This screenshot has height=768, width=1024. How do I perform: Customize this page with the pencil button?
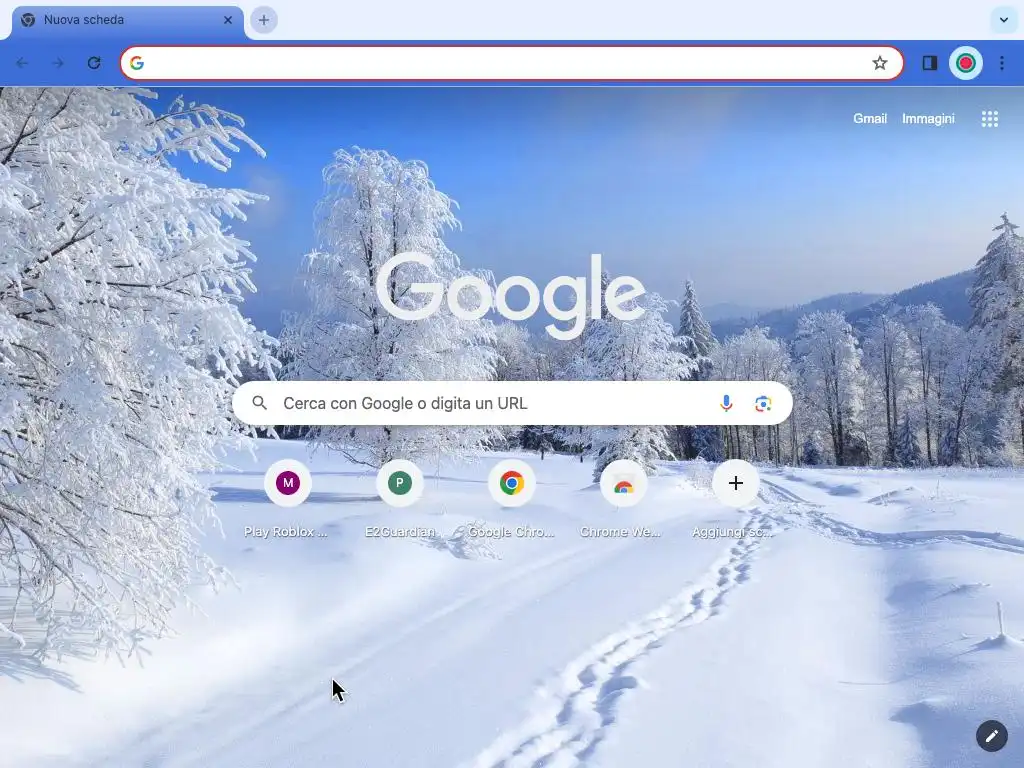pos(991,737)
